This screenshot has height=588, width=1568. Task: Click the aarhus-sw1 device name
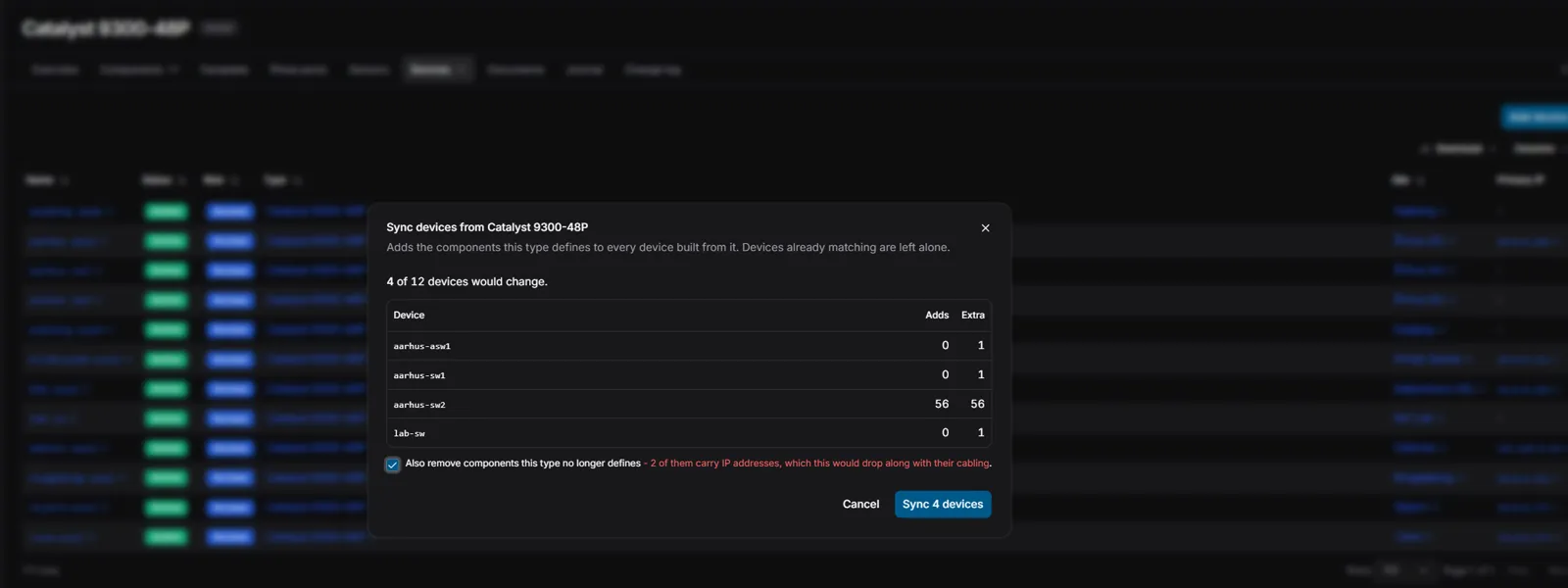pyautogui.click(x=418, y=375)
